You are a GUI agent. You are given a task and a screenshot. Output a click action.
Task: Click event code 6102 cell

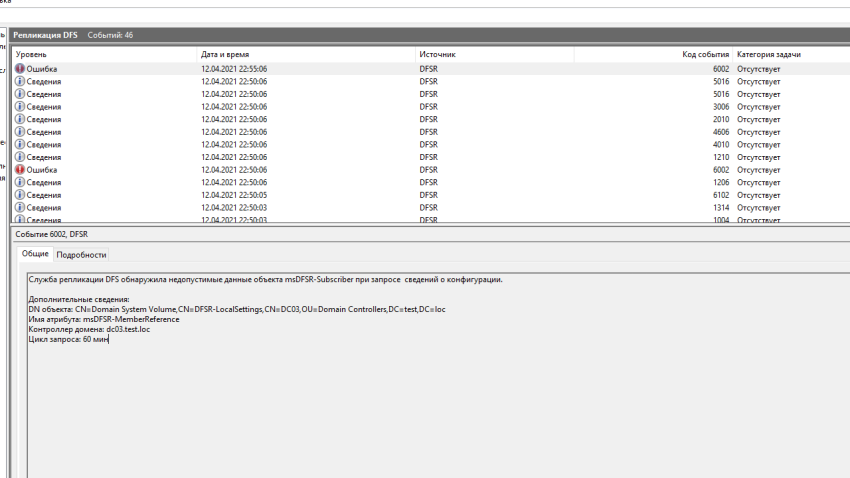tap(720, 195)
